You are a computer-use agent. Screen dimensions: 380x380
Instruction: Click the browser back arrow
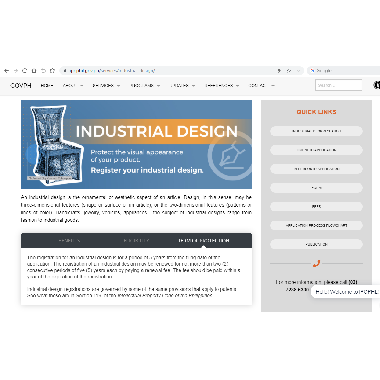pyautogui.click(x=6, y=71)
